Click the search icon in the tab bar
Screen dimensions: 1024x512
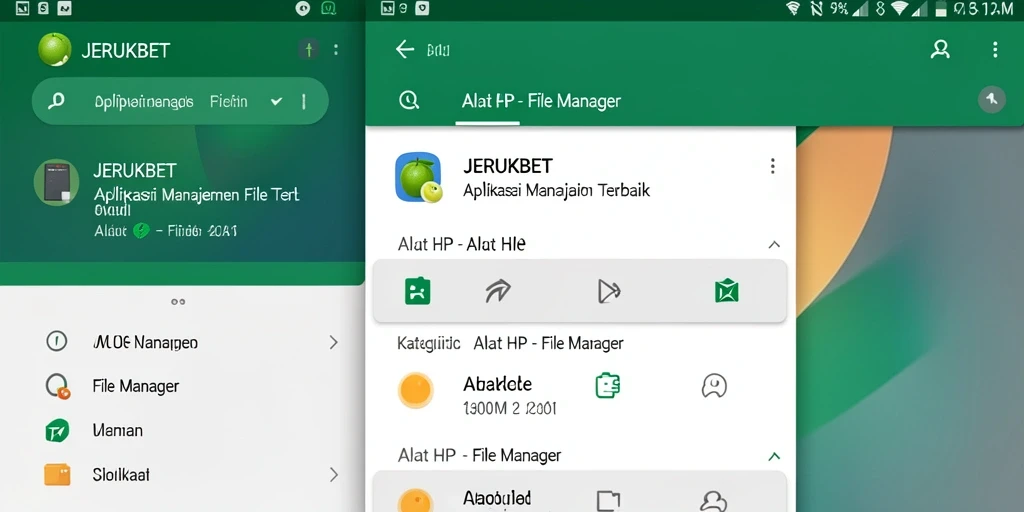[x=409, y=101]
